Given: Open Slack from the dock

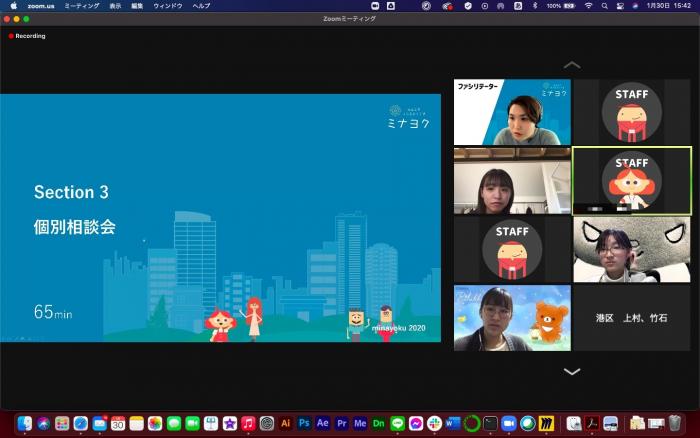Looking at the screenshot, I should click(x=434, y=423).
